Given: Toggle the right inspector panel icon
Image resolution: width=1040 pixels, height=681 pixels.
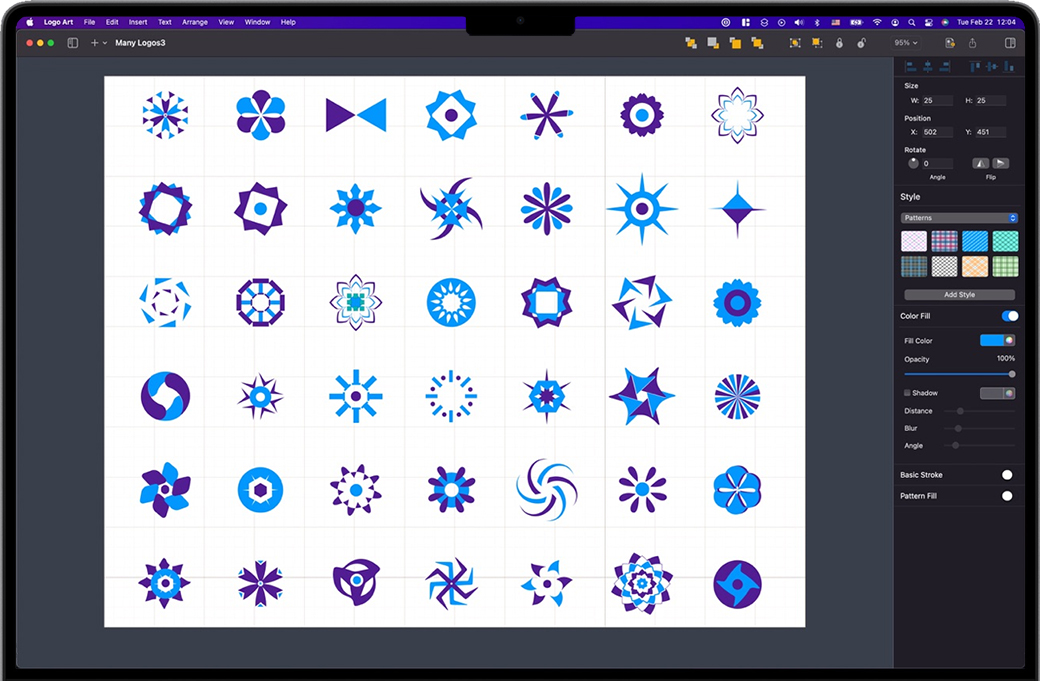Looking at the screenshot, I should tap(1010, 43).
